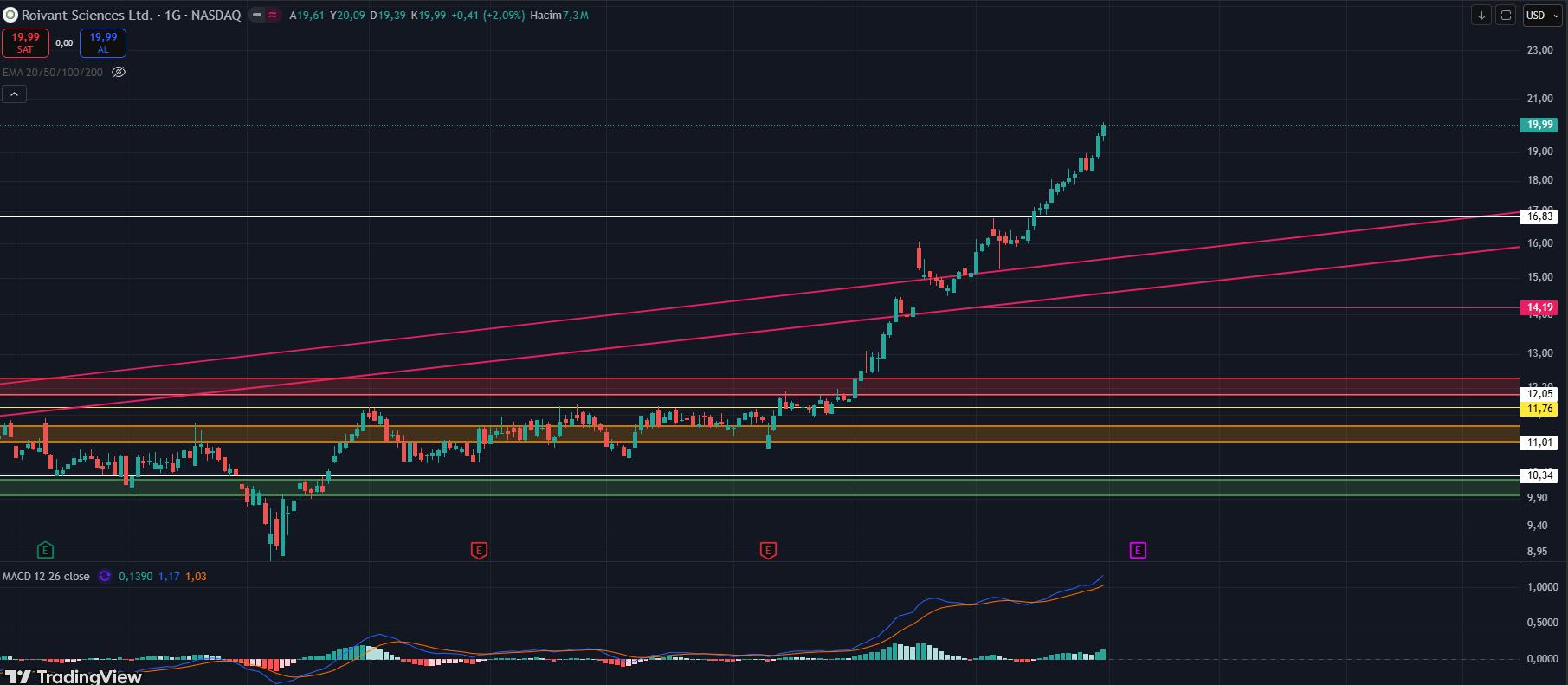Click the blue MACD value 1,17
This screenshot has height=685, width=1568.
[169, 576]
